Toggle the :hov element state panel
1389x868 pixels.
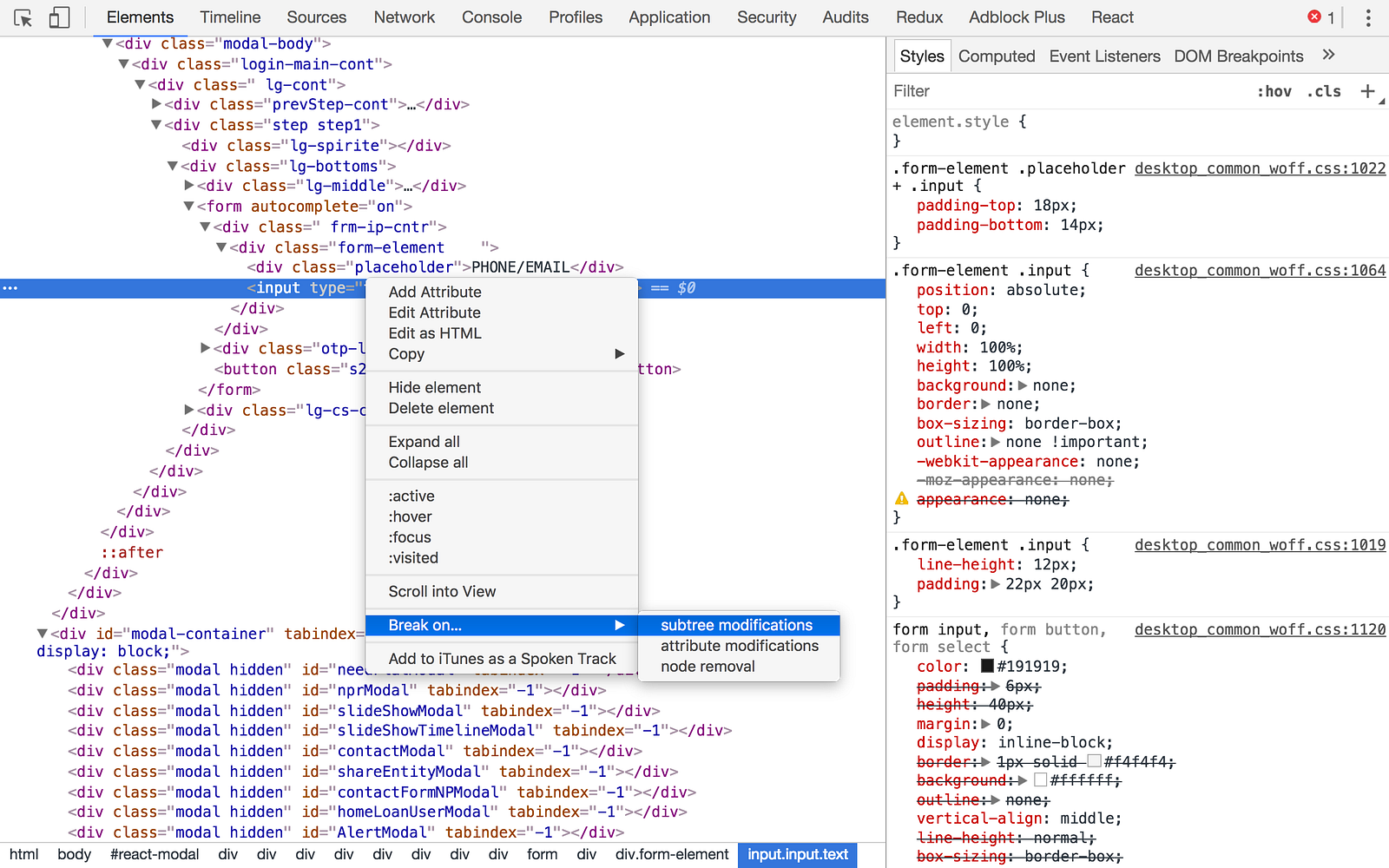[1274, 91]
